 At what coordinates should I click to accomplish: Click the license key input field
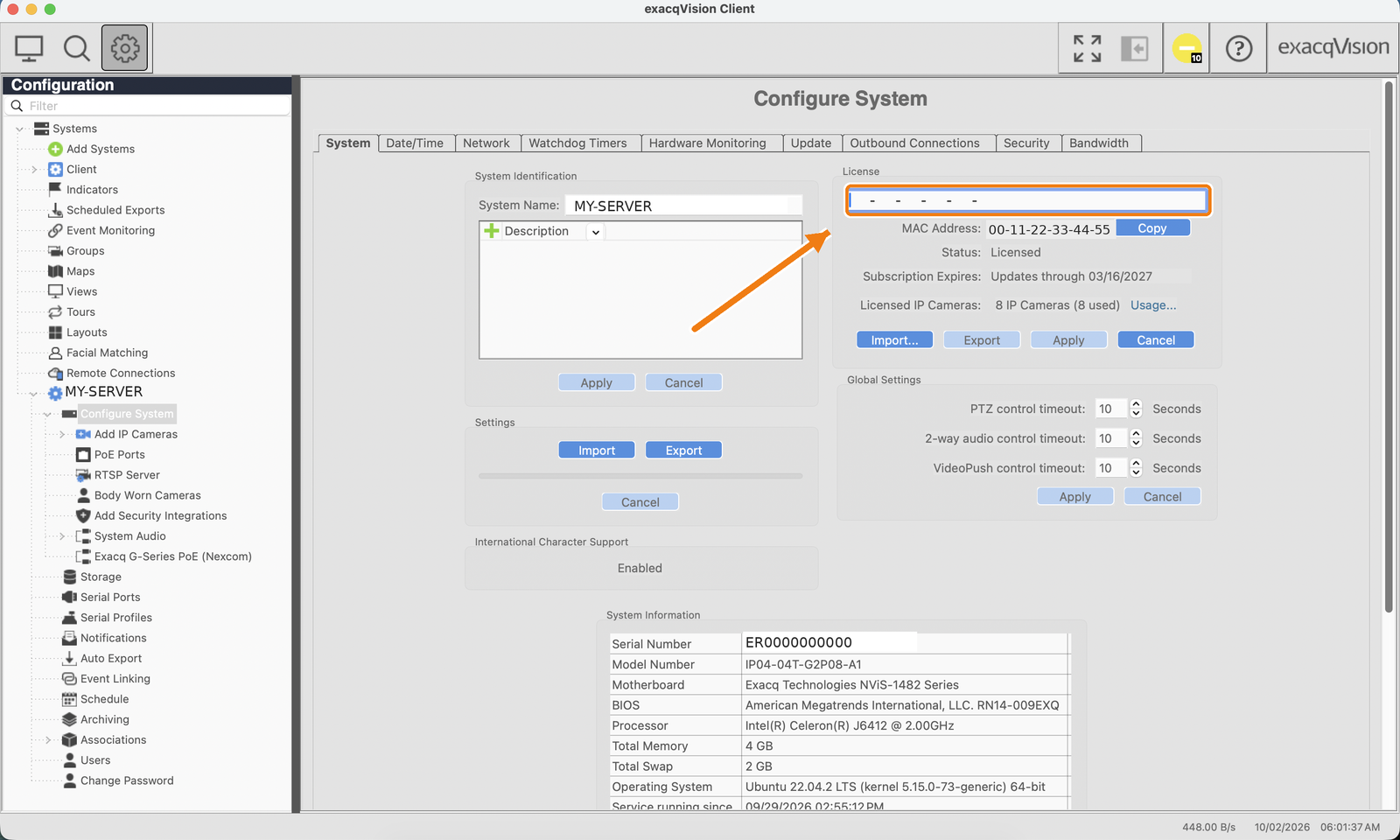pyautogui.click(x=1028, y=200)
